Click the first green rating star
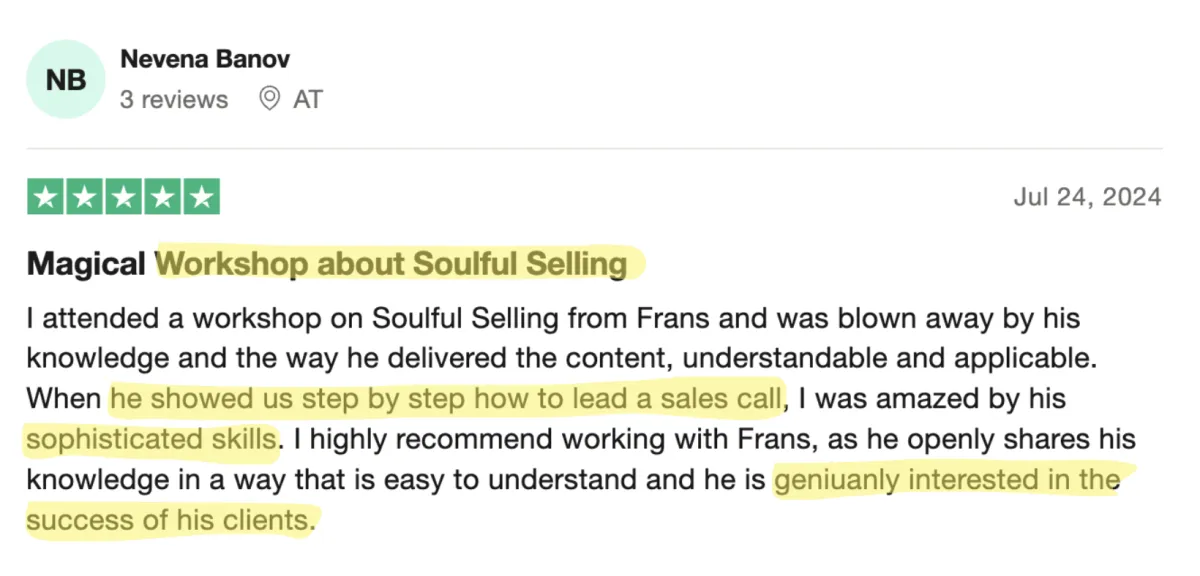This screenshot has width=1200, height=576. tap(46, 197)
